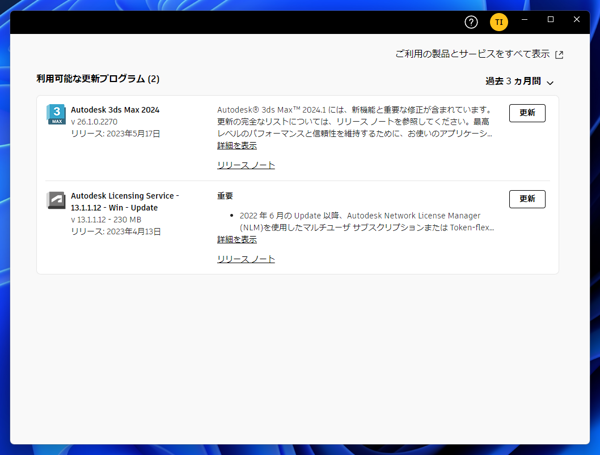600x455 pixels.
Task: Click the 3ds Max product icon
Action: 56,114
